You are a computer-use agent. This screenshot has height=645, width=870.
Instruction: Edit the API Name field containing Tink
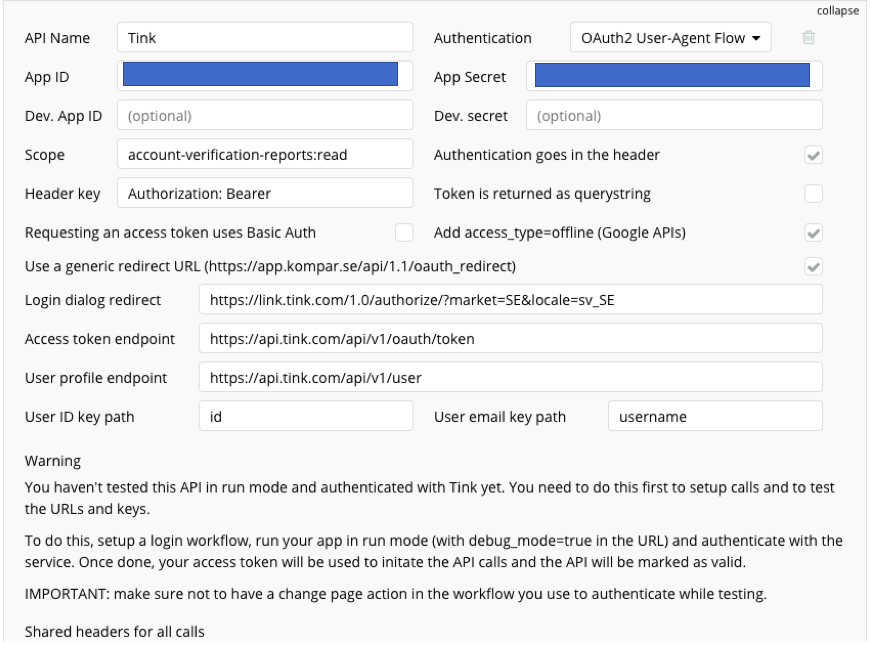click(x=265, y=38)
